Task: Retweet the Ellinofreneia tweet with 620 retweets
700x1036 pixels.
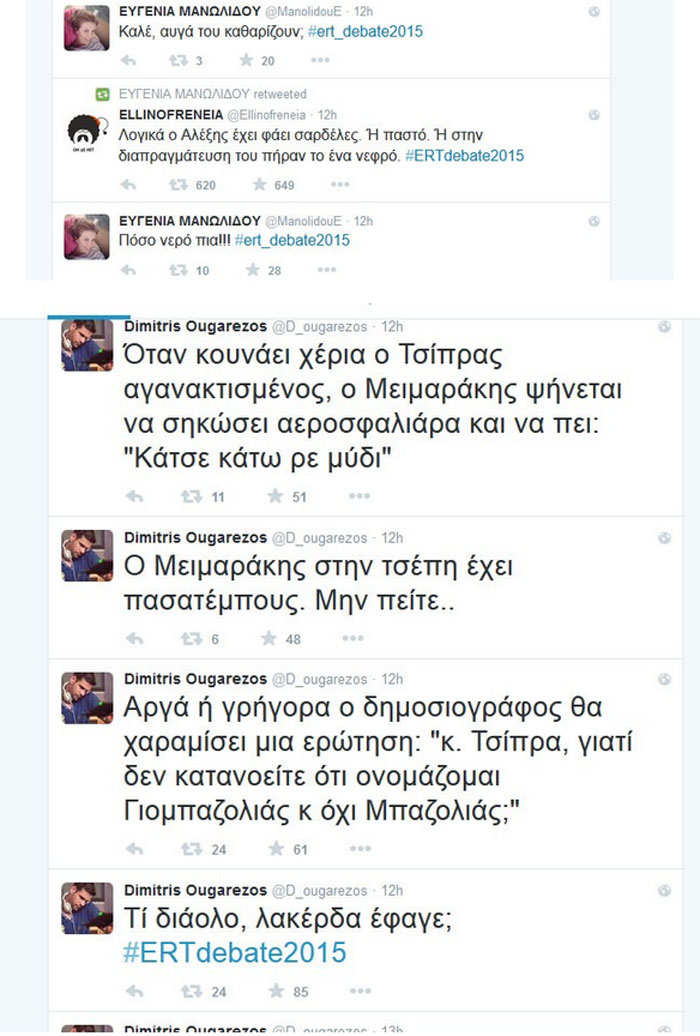Action: [x=179, y=185]
